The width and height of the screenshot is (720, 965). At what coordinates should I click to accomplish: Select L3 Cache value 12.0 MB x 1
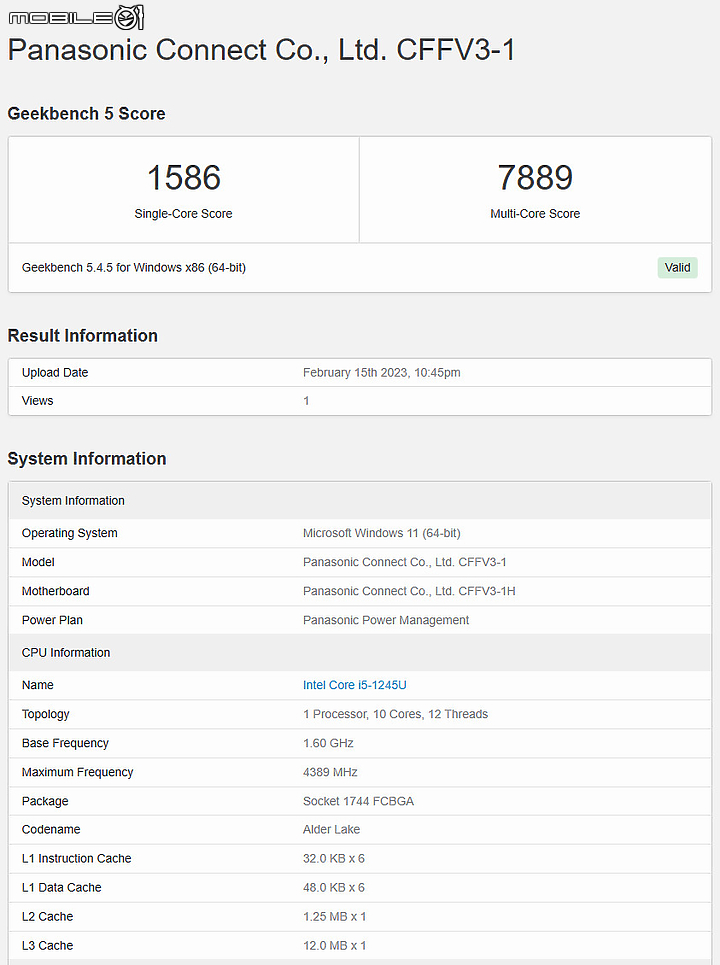(x=334, y=945)
